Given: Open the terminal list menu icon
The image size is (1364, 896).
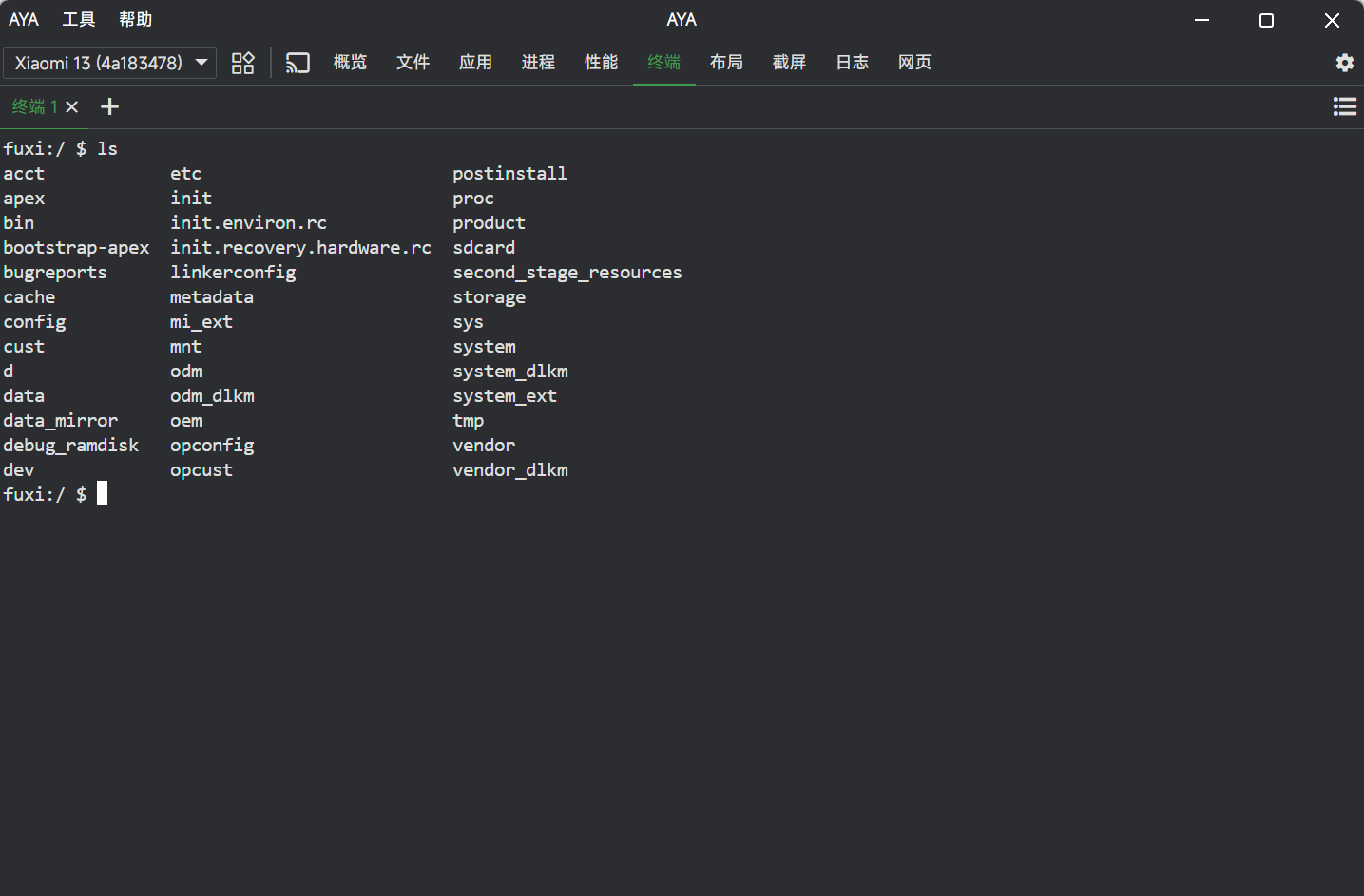Looking at the screenshot, I should [x=1344, y=106].
